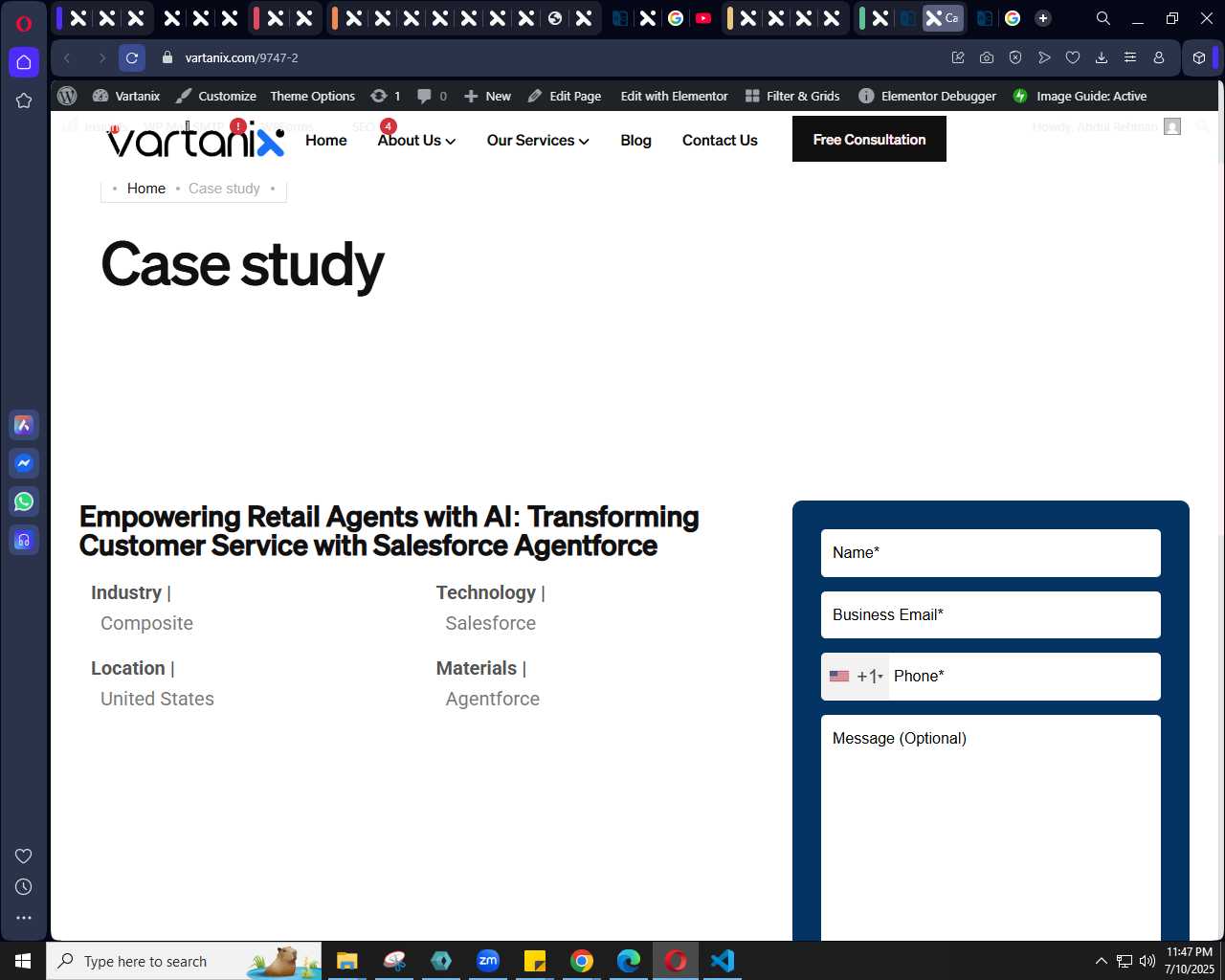Open the easy setup sliders icon

(1130, 57)
